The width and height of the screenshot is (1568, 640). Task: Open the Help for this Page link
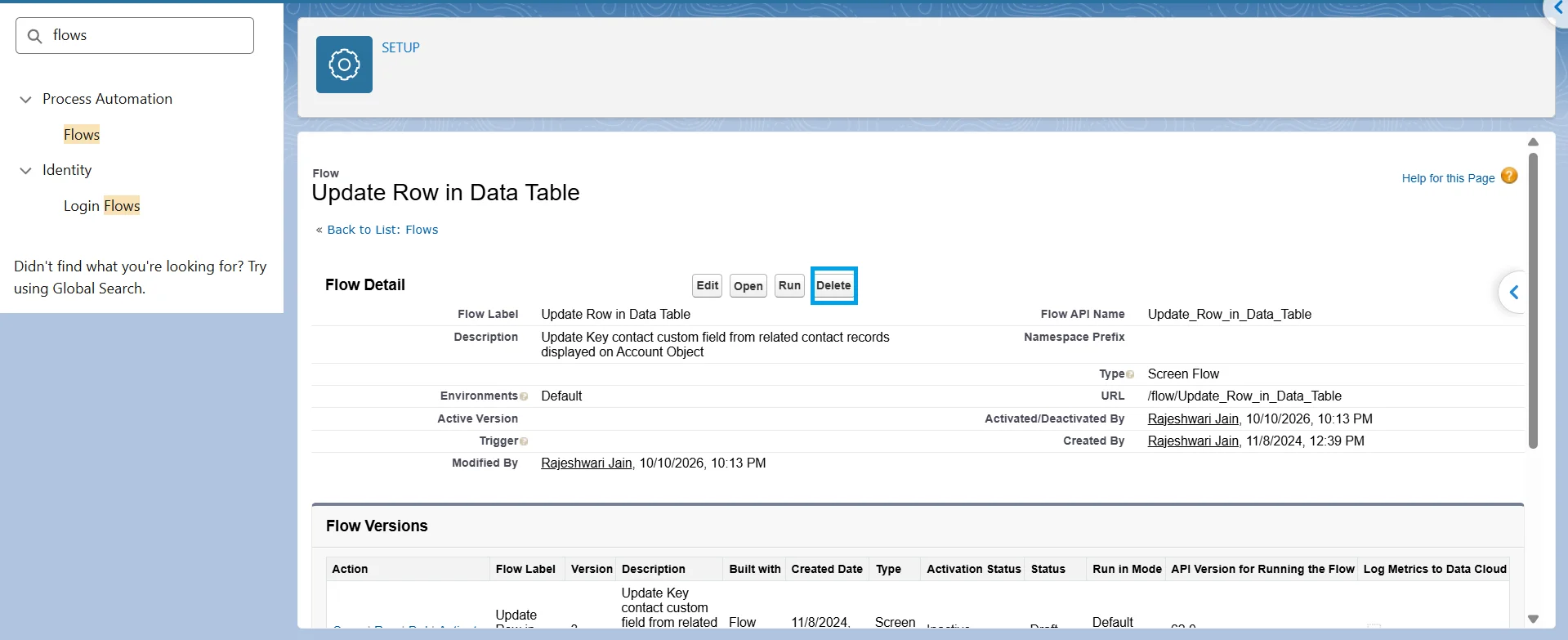[x=1448, y=178]
